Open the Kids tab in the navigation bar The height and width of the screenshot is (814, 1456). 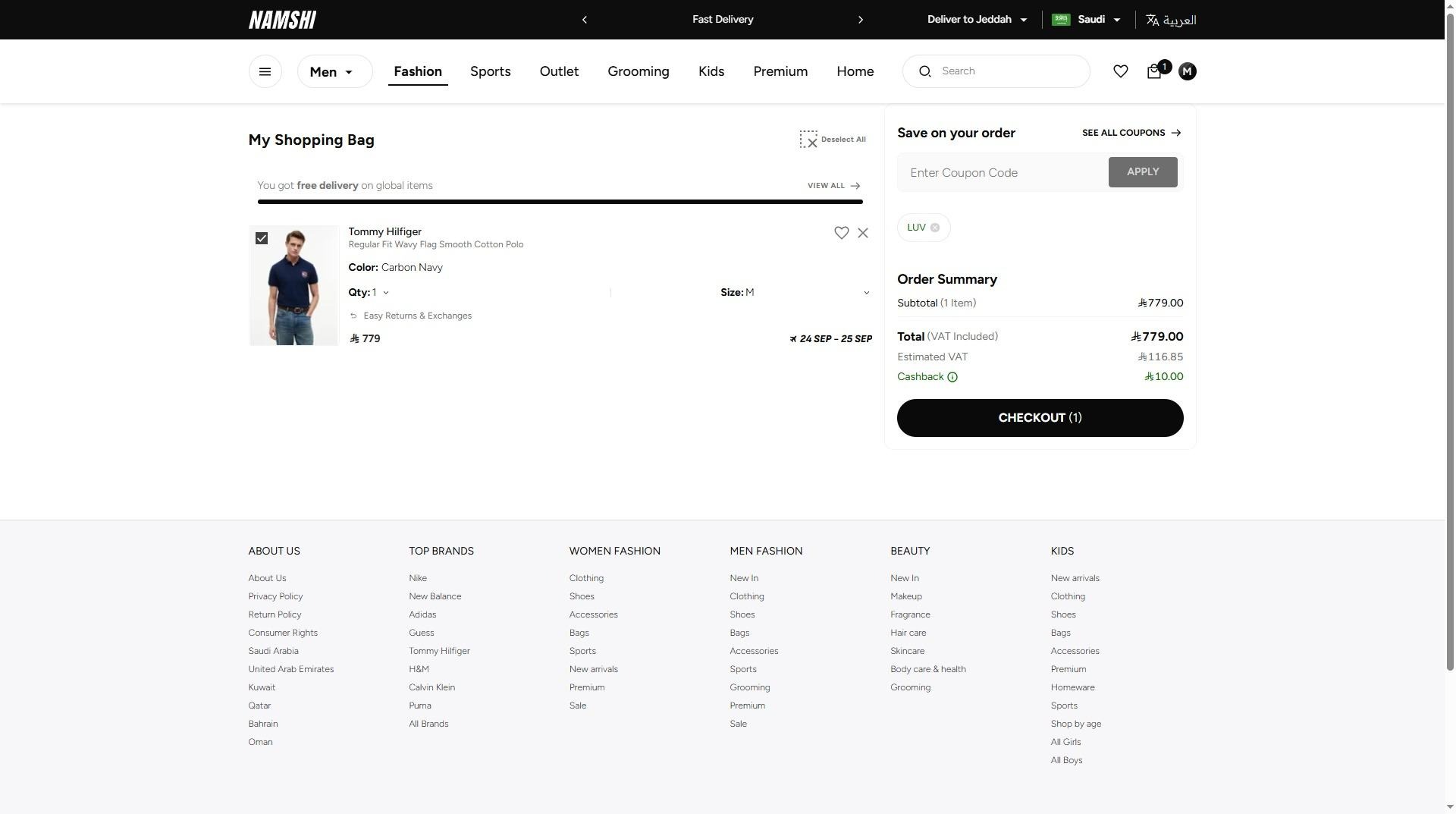pyautogui.click(x=711, y=71)
